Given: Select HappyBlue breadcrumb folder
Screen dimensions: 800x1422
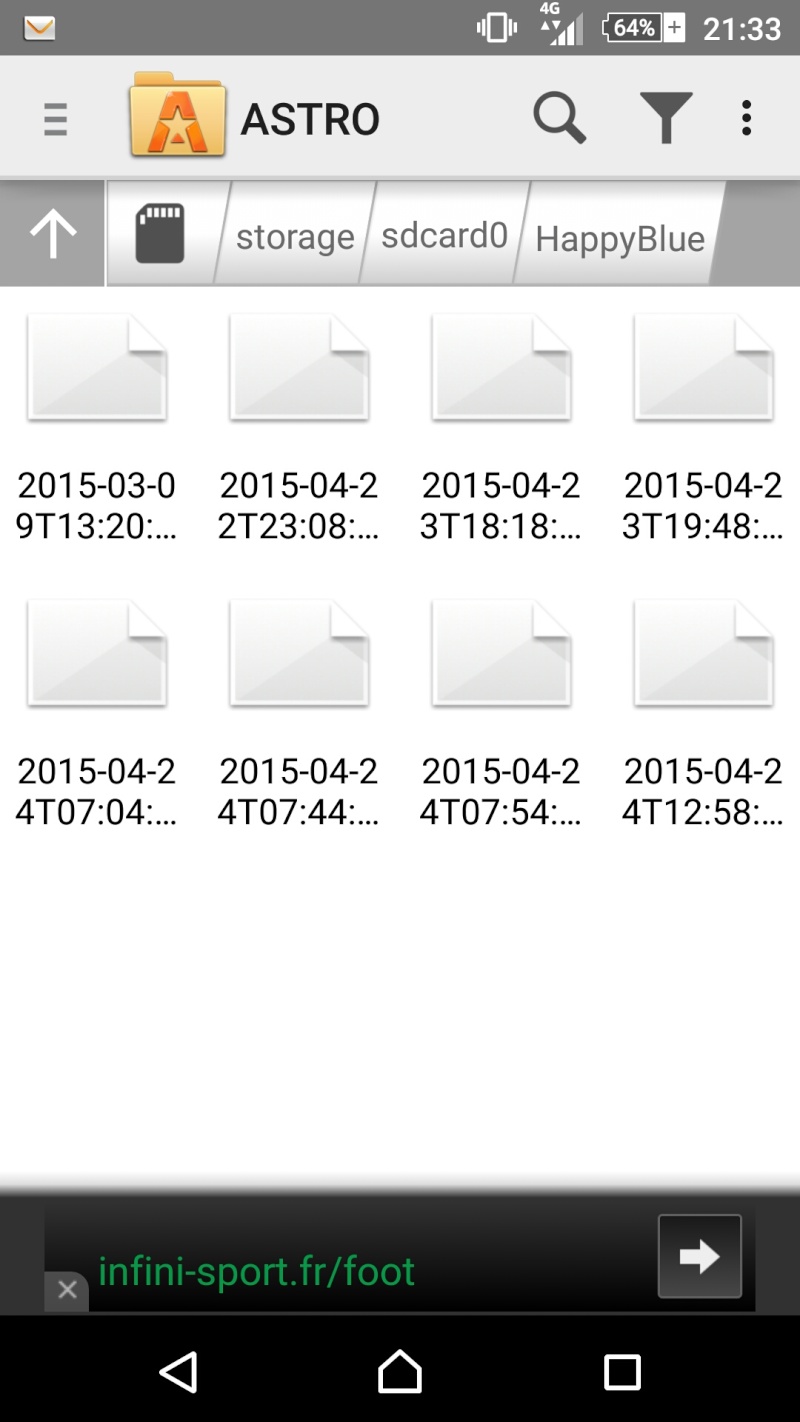Looking at the screenshot, I should click(x=620, y=238).
